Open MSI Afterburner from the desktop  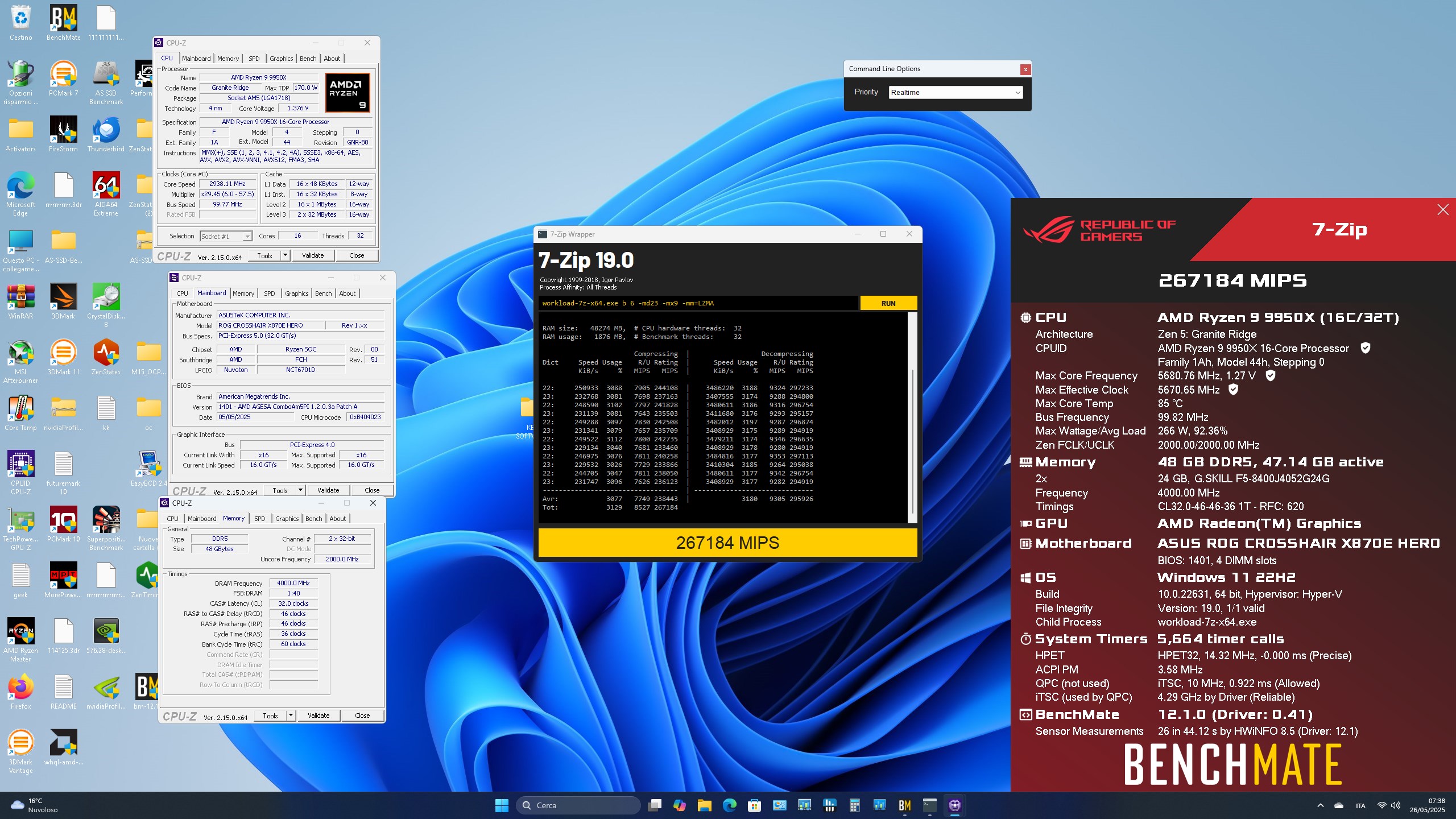[20, 361]
